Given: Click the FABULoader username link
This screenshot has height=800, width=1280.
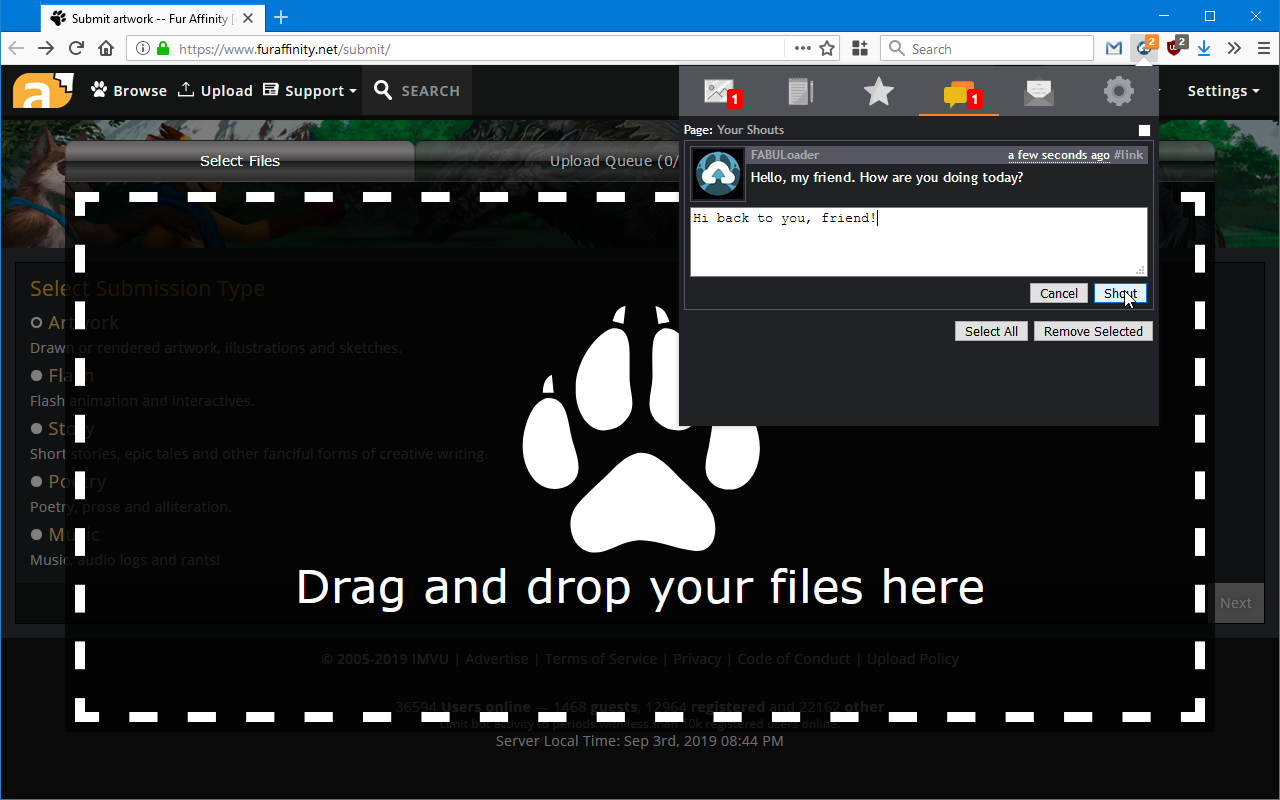Looking at the screenshot, I should pyautogui.click(x=785, y=155).
